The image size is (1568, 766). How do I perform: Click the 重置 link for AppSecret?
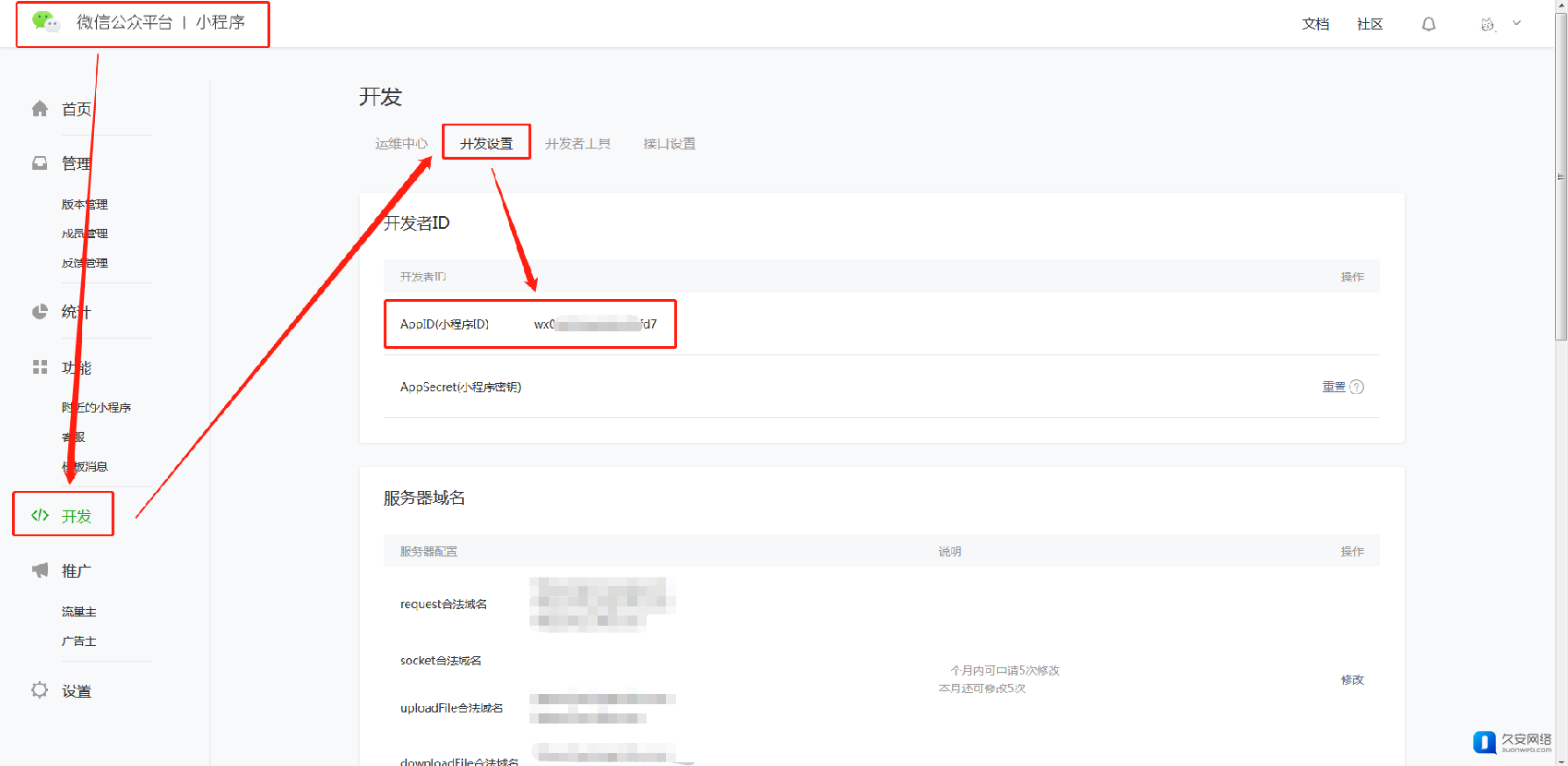(x=1334, y=387)
